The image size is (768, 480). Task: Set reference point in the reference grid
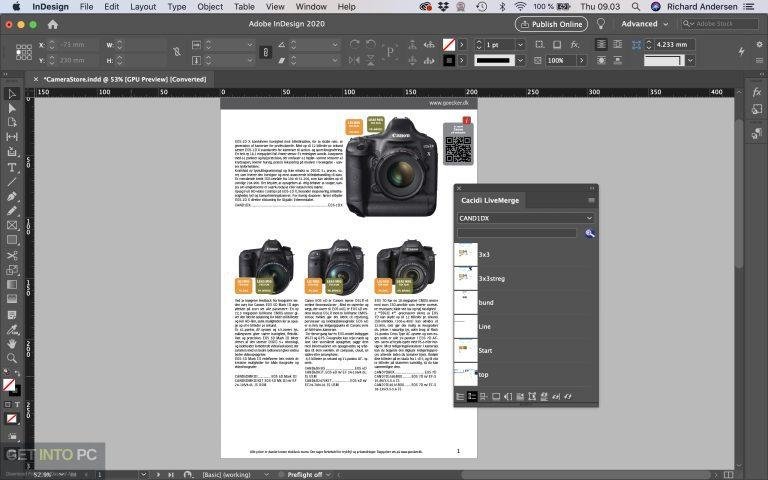(24, 52)
